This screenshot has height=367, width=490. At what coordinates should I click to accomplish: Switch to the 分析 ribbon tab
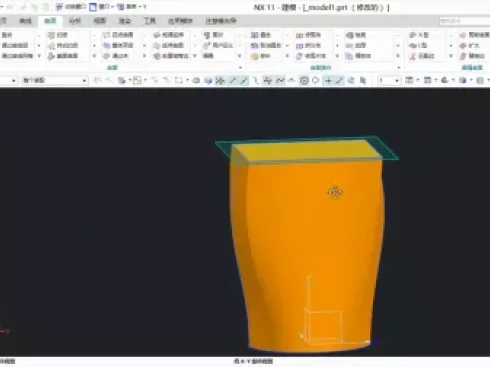75,21
